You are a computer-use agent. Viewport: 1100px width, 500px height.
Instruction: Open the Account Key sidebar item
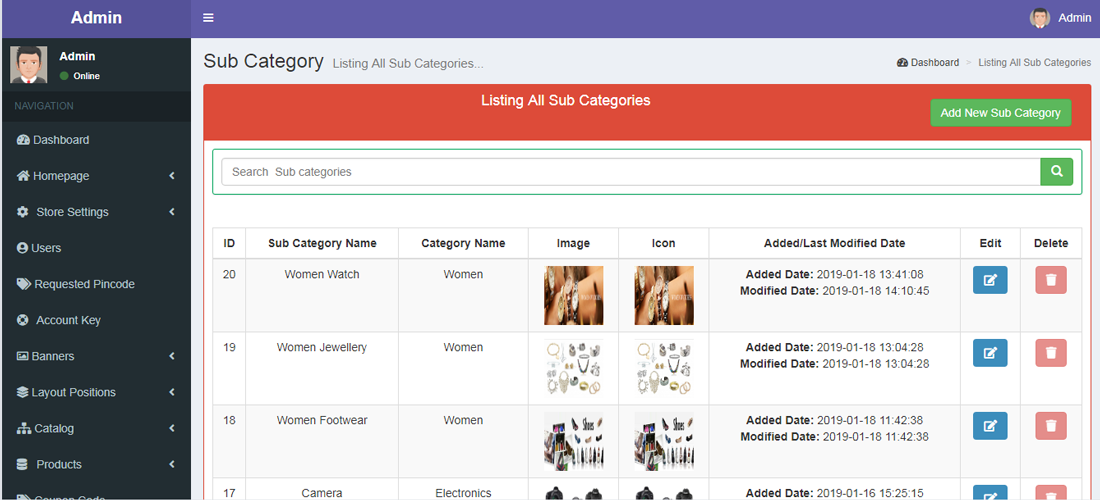95,320
